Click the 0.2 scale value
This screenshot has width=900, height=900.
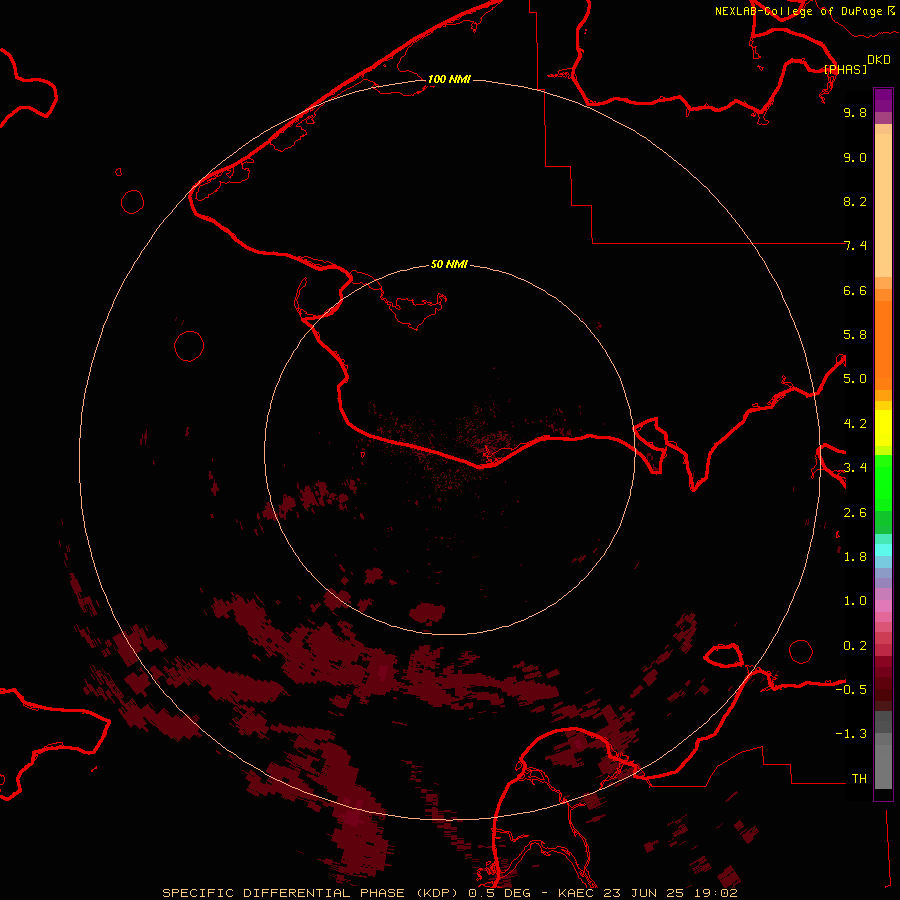coord(855,646)
